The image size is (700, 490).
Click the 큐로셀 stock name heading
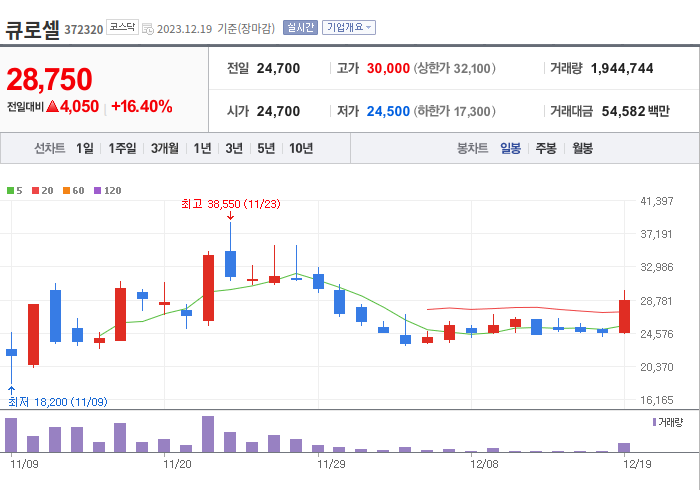(x=32, y=29)
